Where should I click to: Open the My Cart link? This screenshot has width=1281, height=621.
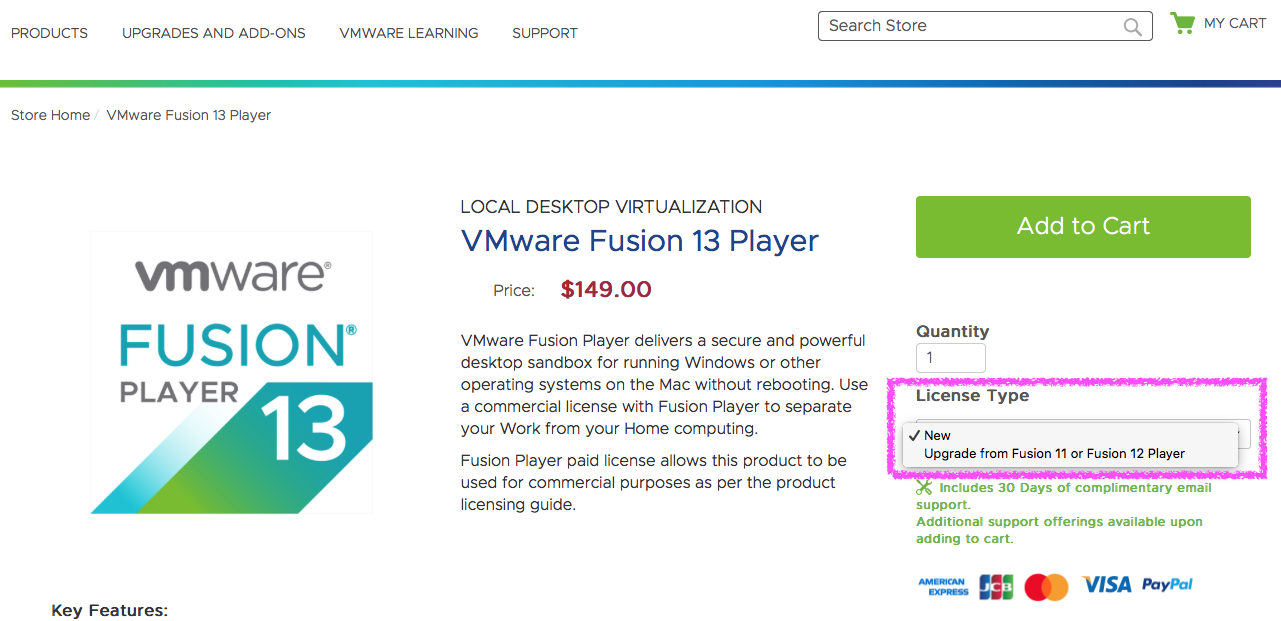[1234, 23]
